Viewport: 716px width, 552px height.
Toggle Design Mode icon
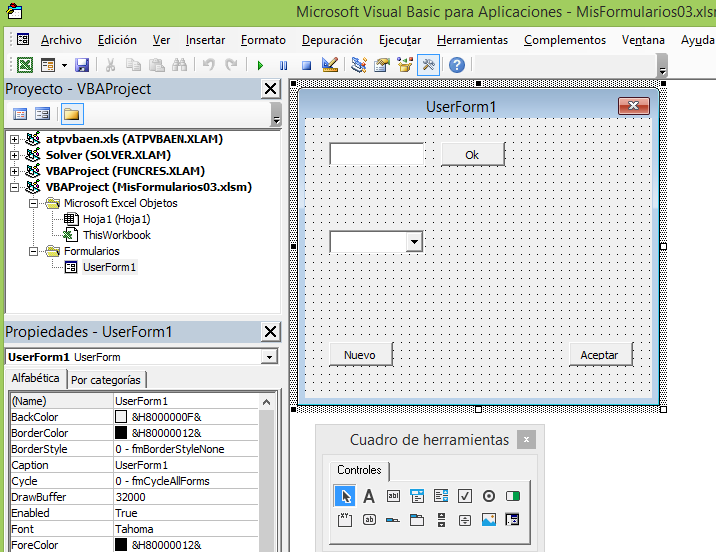click(330, 65)
